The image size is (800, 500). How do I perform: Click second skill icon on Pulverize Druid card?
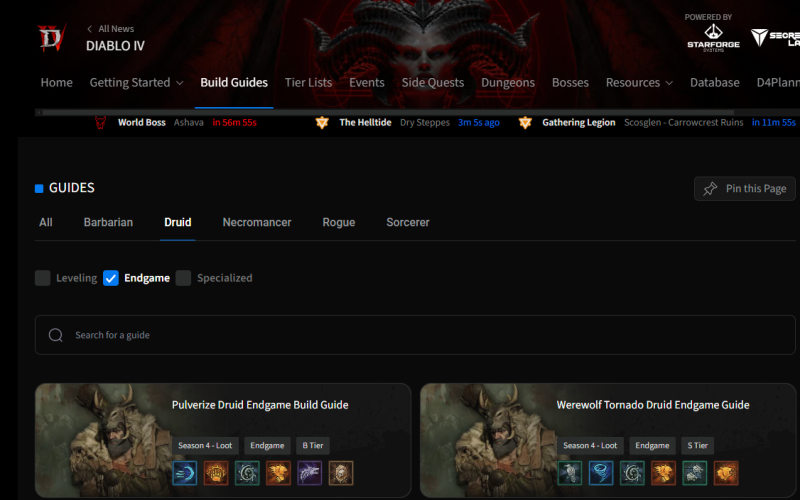(216, 473)
